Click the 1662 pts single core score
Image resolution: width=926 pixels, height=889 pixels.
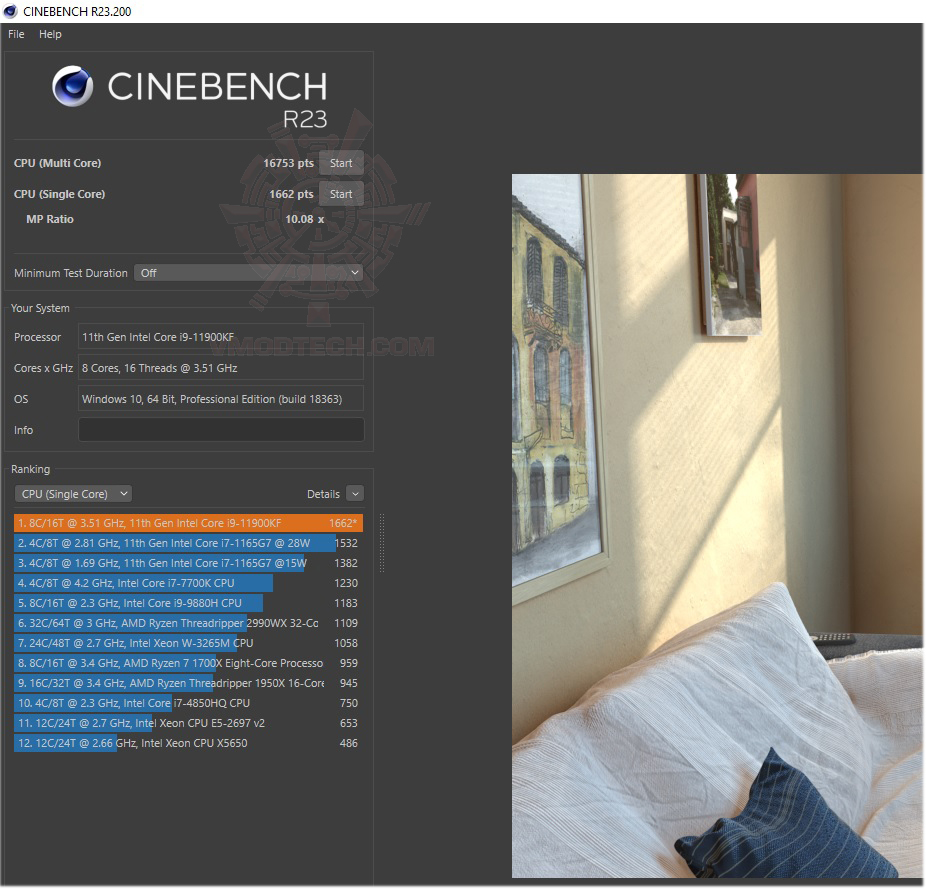point(291,194)
